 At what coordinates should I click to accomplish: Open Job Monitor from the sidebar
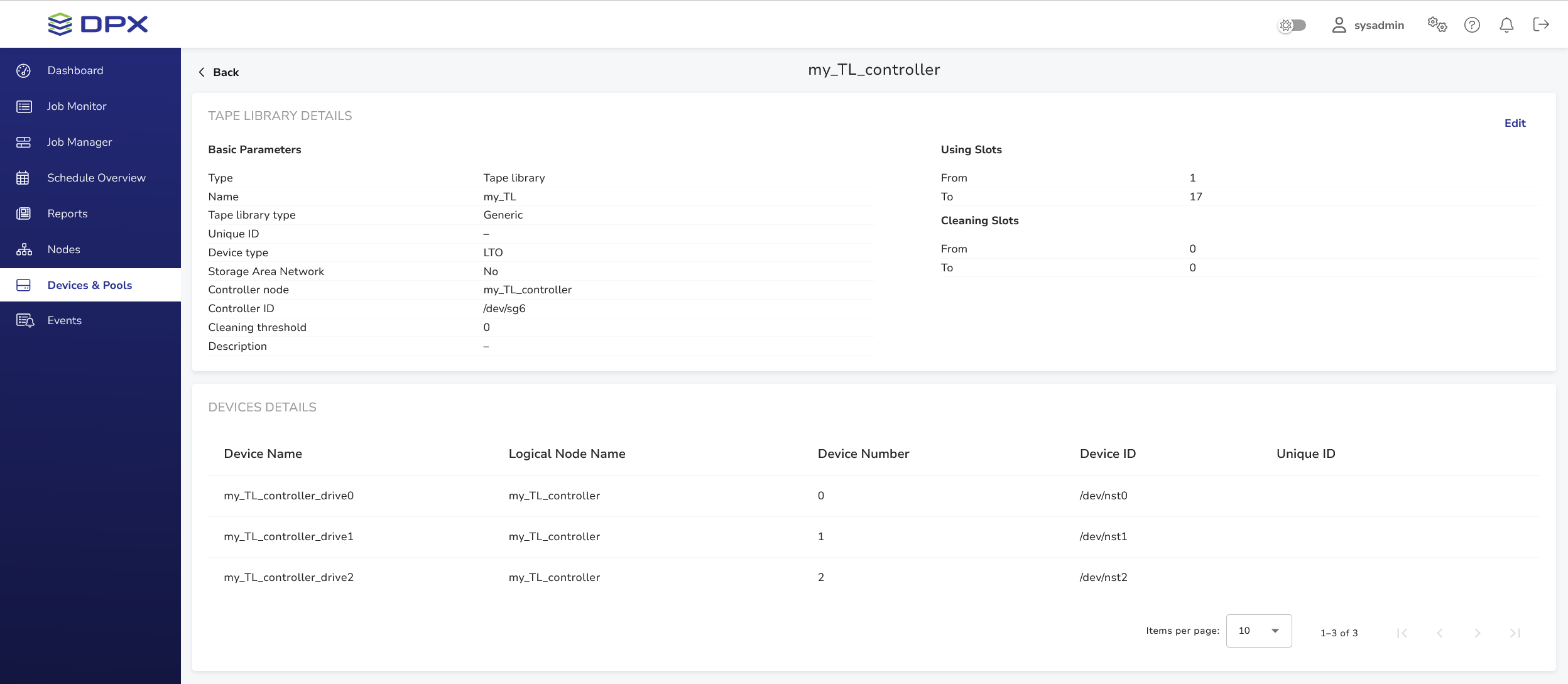(77, 106)
